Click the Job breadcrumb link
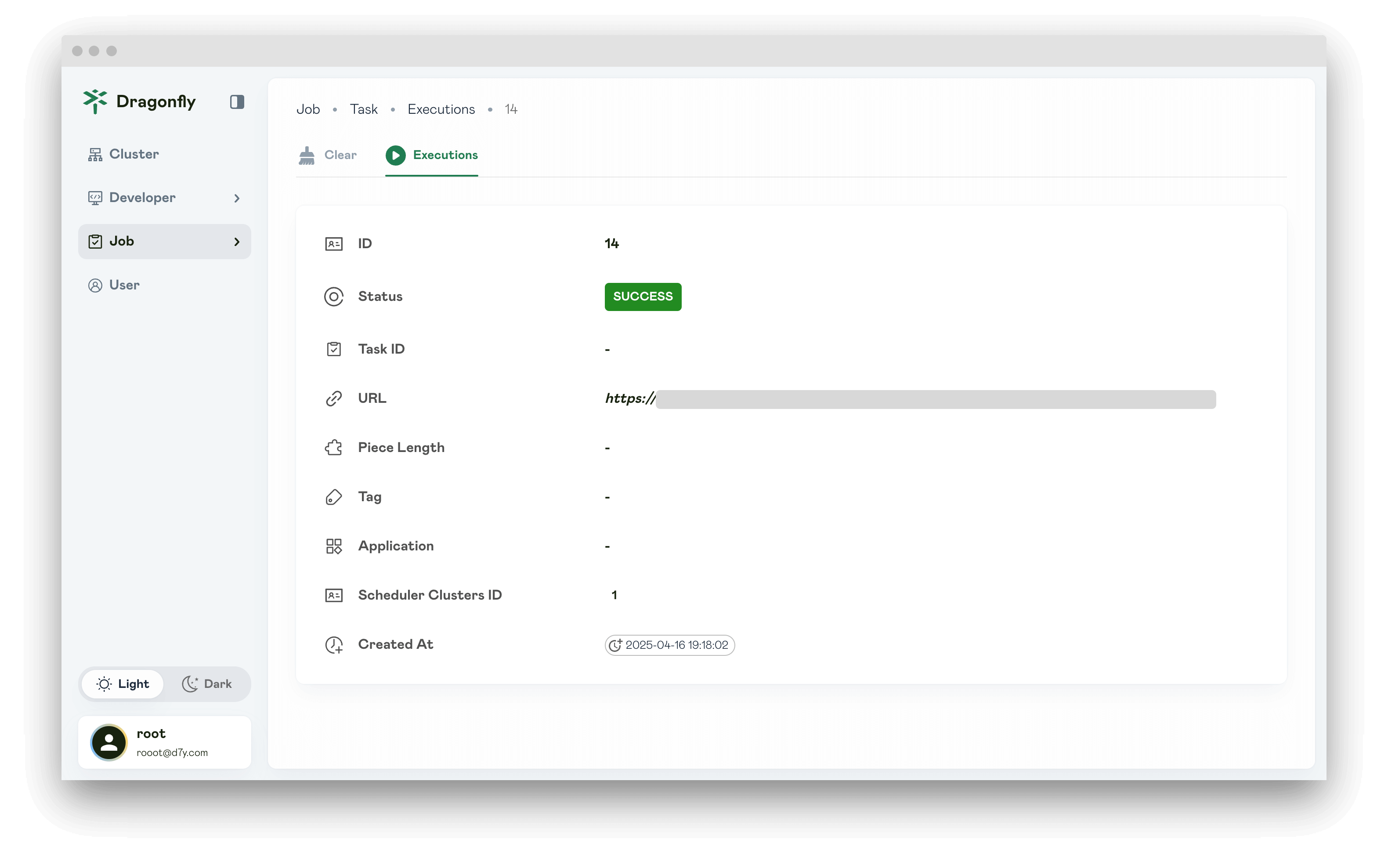 pyautogui.click(x=307, y=109)
